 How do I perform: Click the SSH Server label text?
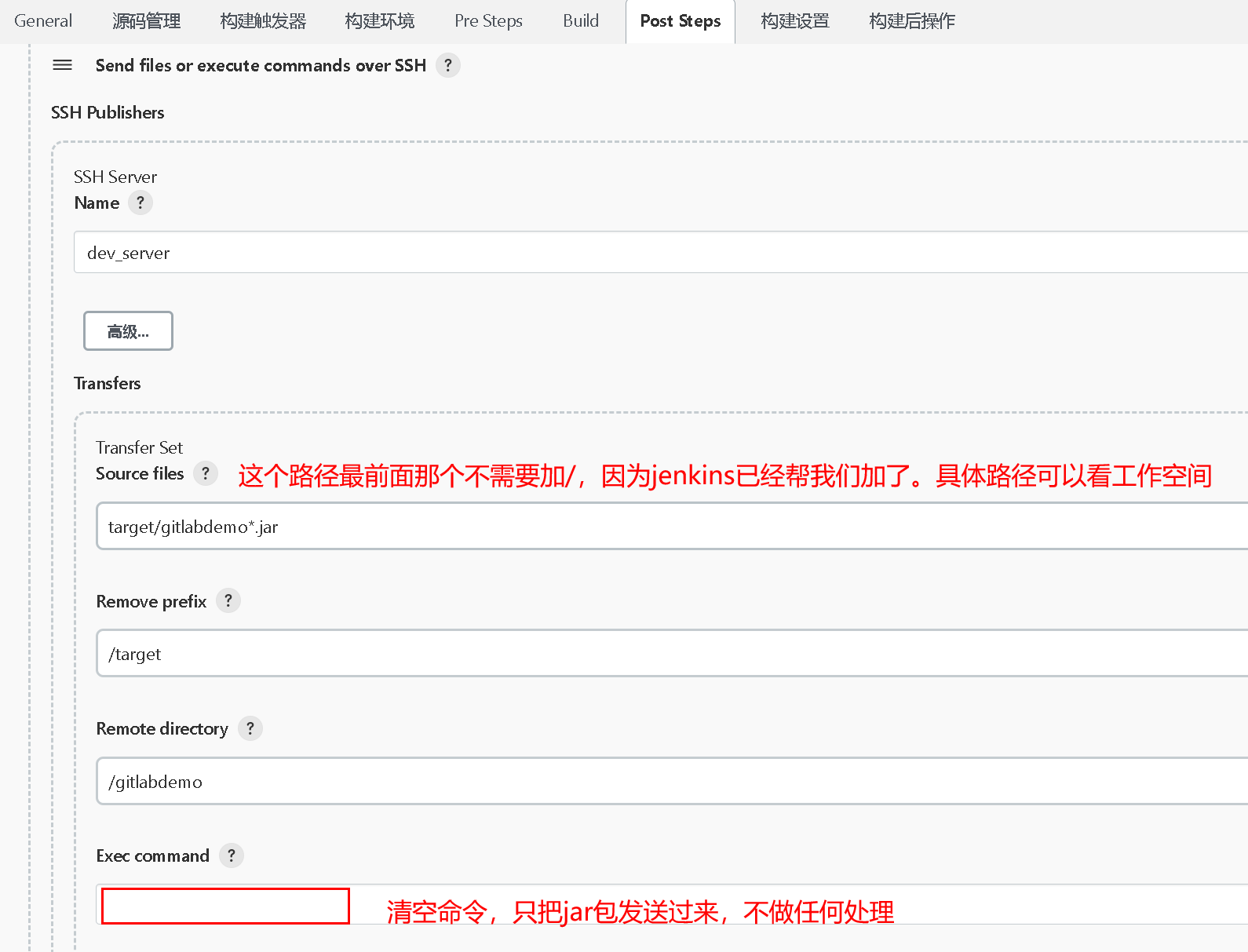coord(115,177)
